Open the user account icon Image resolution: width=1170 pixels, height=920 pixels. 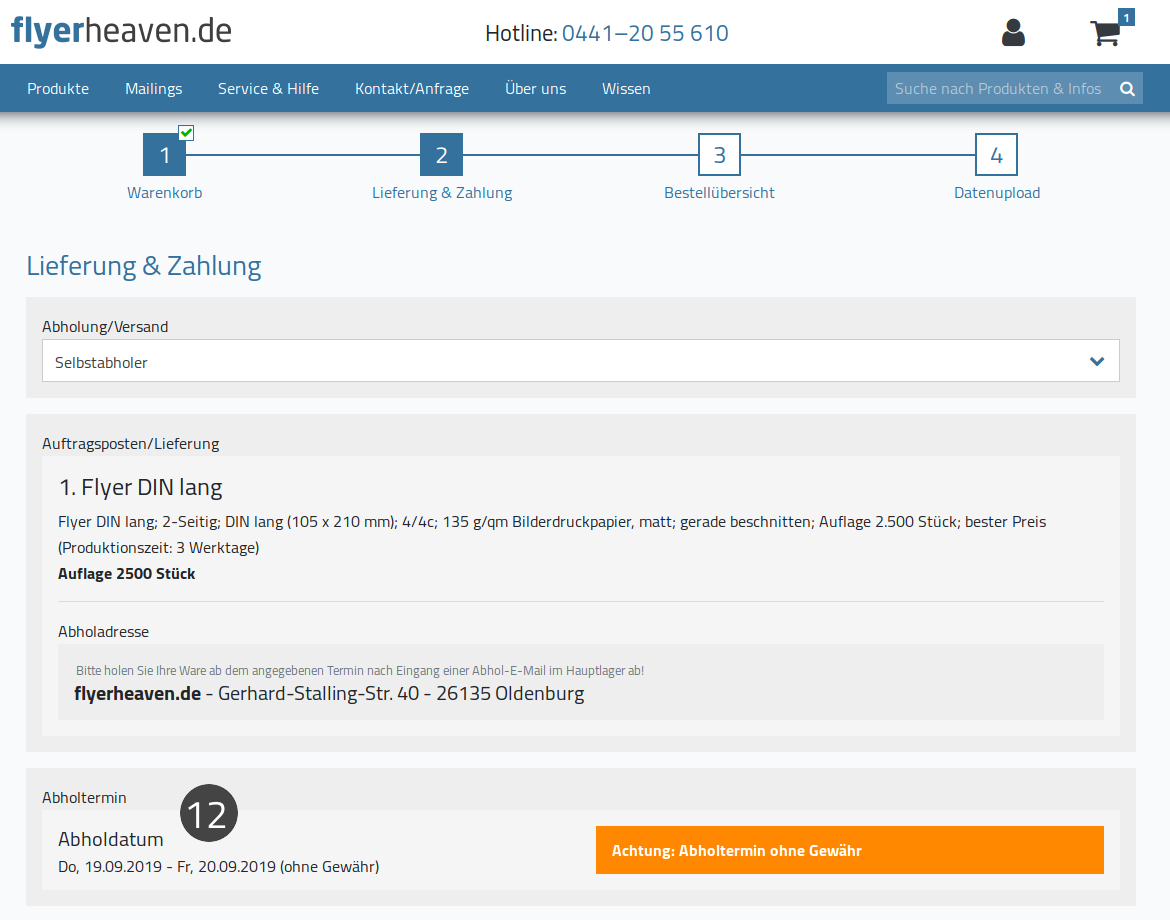tap(1013, 33)
